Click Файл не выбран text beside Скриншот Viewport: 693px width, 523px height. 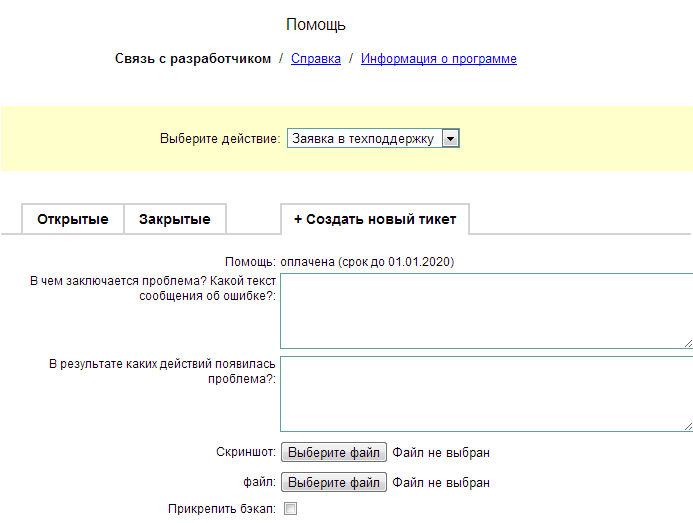pyautogui.click(x=441, y=453)
